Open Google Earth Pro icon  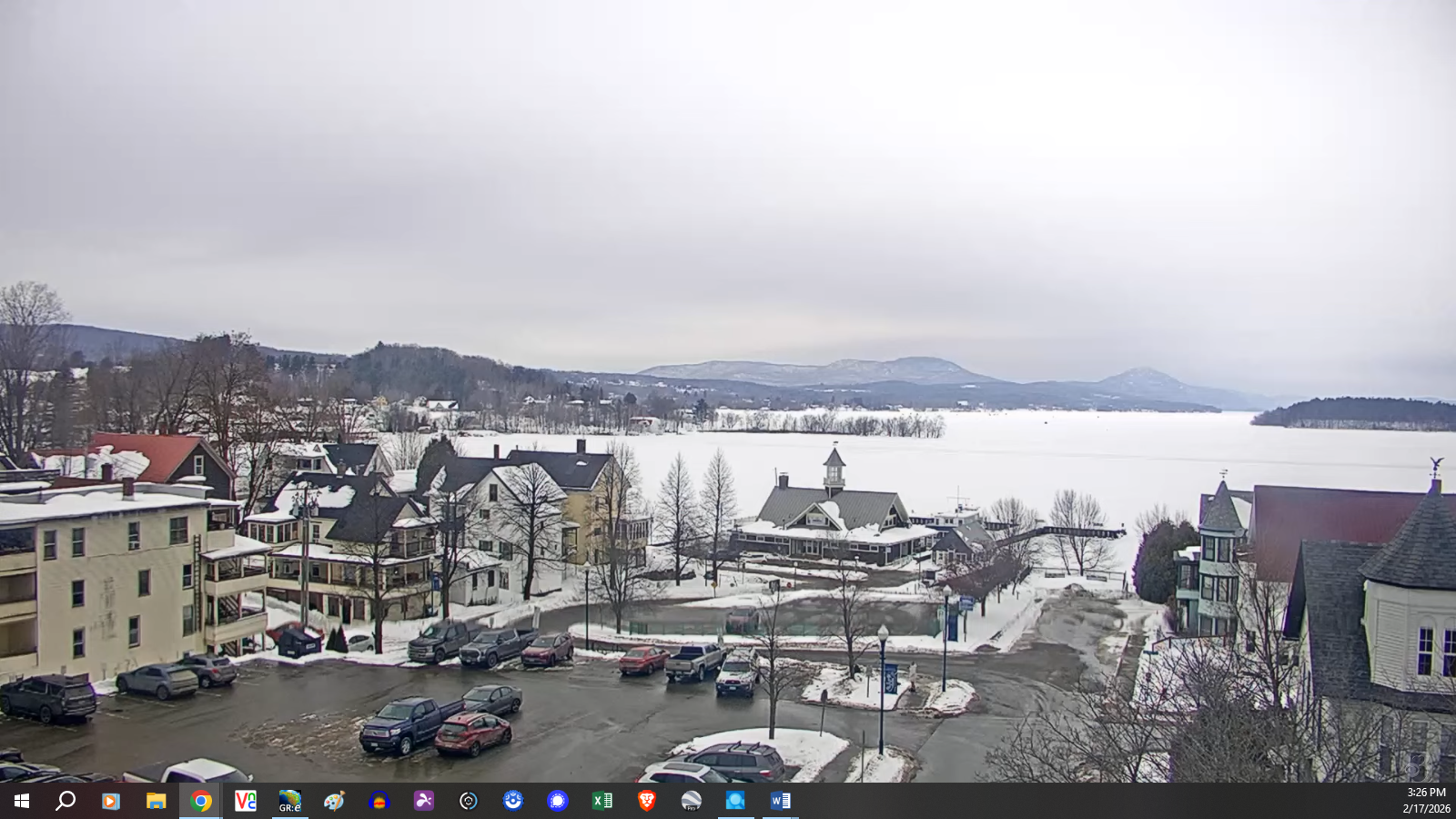[x=692, y=801]
